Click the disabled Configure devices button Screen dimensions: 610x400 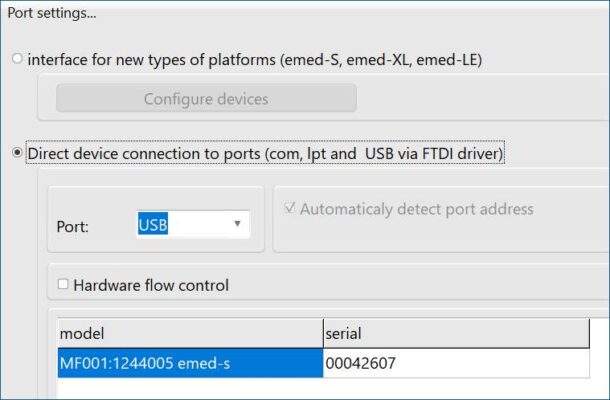tap(206, 99)
